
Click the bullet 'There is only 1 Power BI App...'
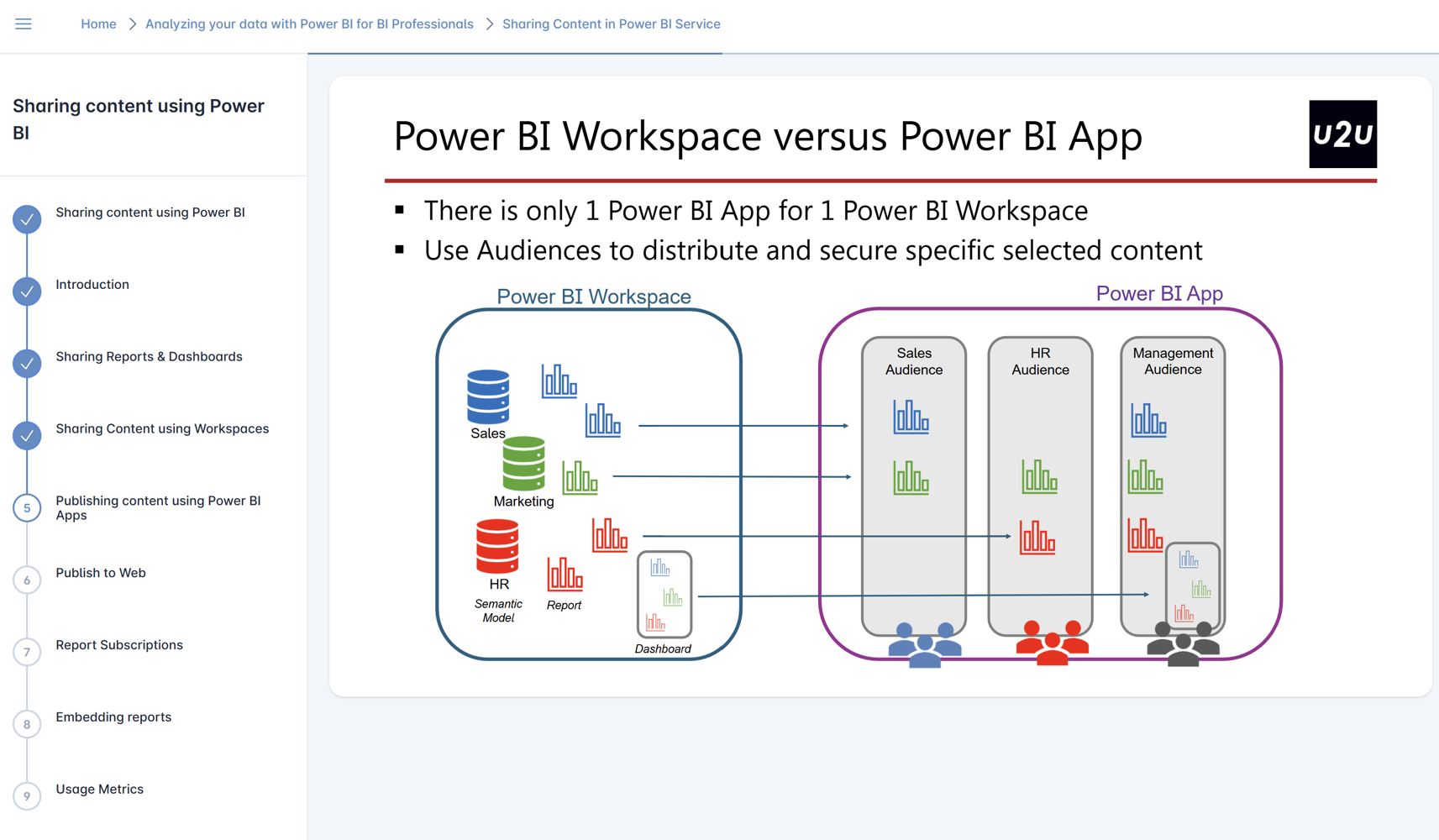pyautogui.click(x=755, y=210)
